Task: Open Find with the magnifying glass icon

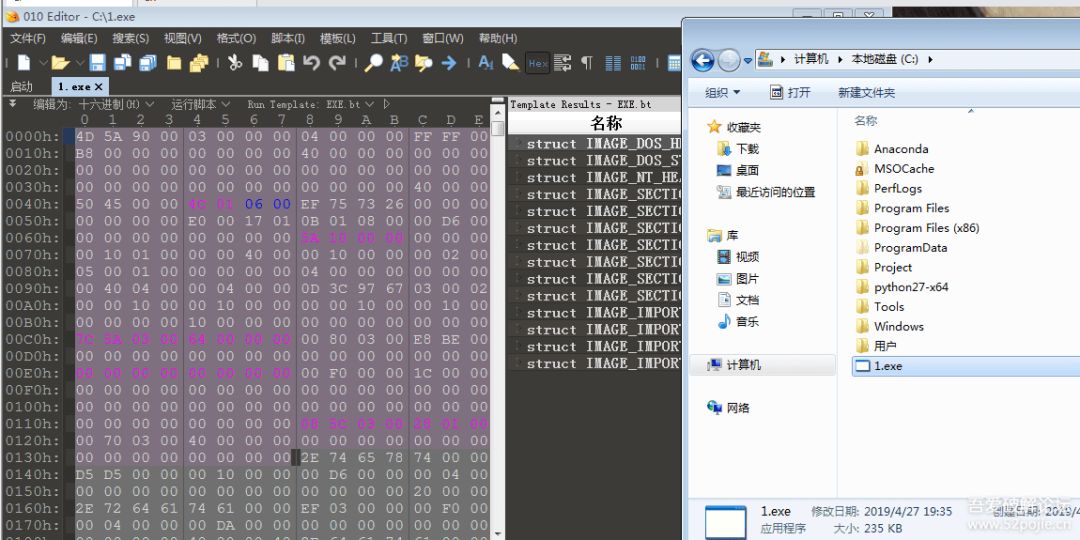Action: coord(373,63)
